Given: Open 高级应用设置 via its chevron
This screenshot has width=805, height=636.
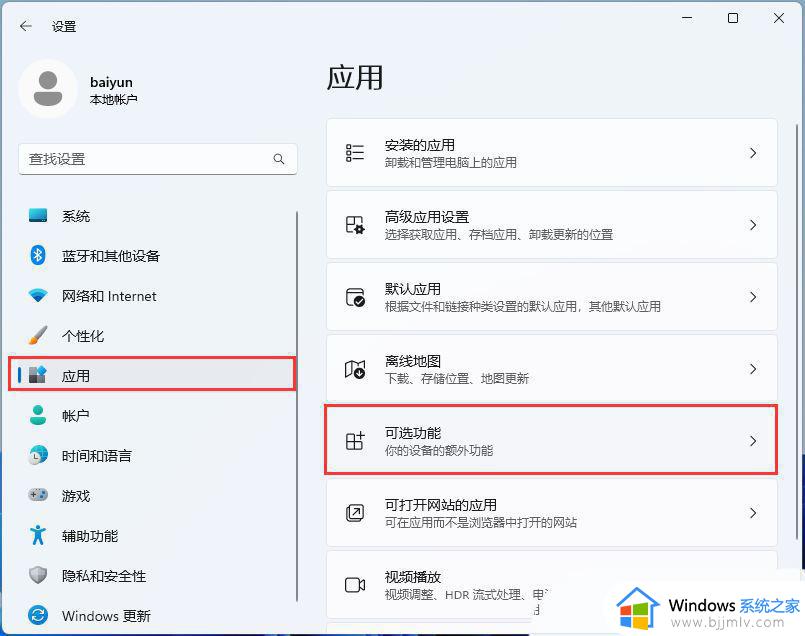Looking at the screenshot, I should 753,225.
